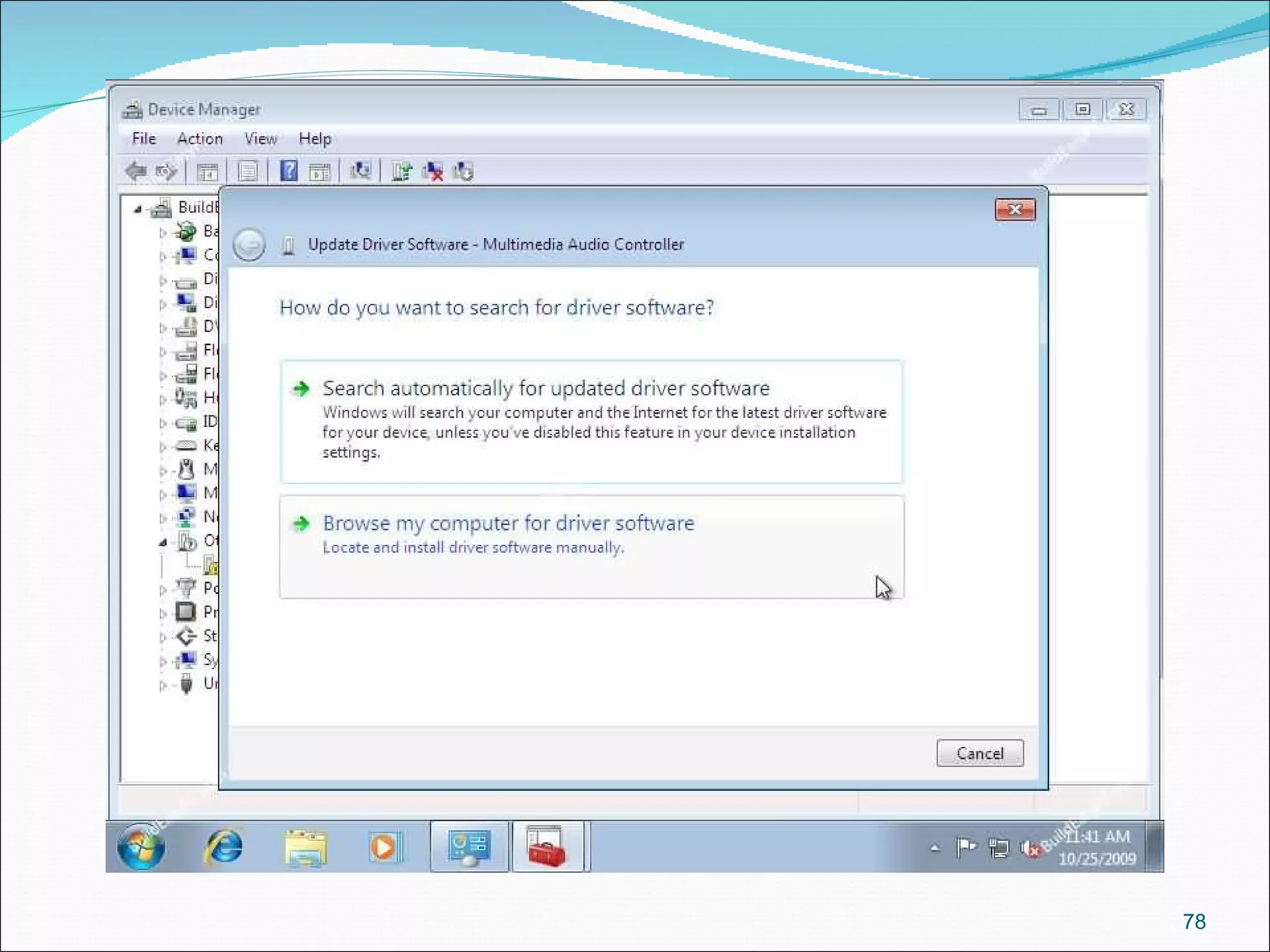Open Internet Explorer from the taskbar
Screen dimensions: 1270x952
pyautogui.click(x=223, y=847)
